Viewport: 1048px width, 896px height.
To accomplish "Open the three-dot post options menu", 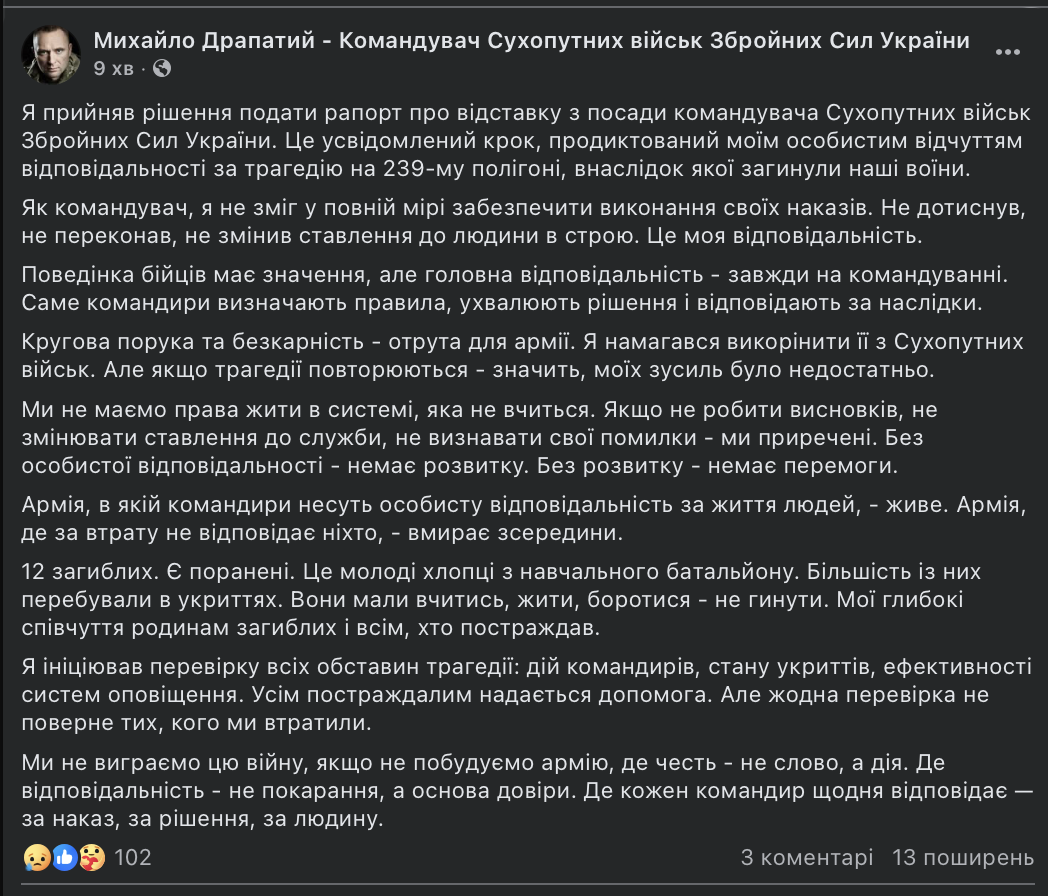I will (1007, 52).
